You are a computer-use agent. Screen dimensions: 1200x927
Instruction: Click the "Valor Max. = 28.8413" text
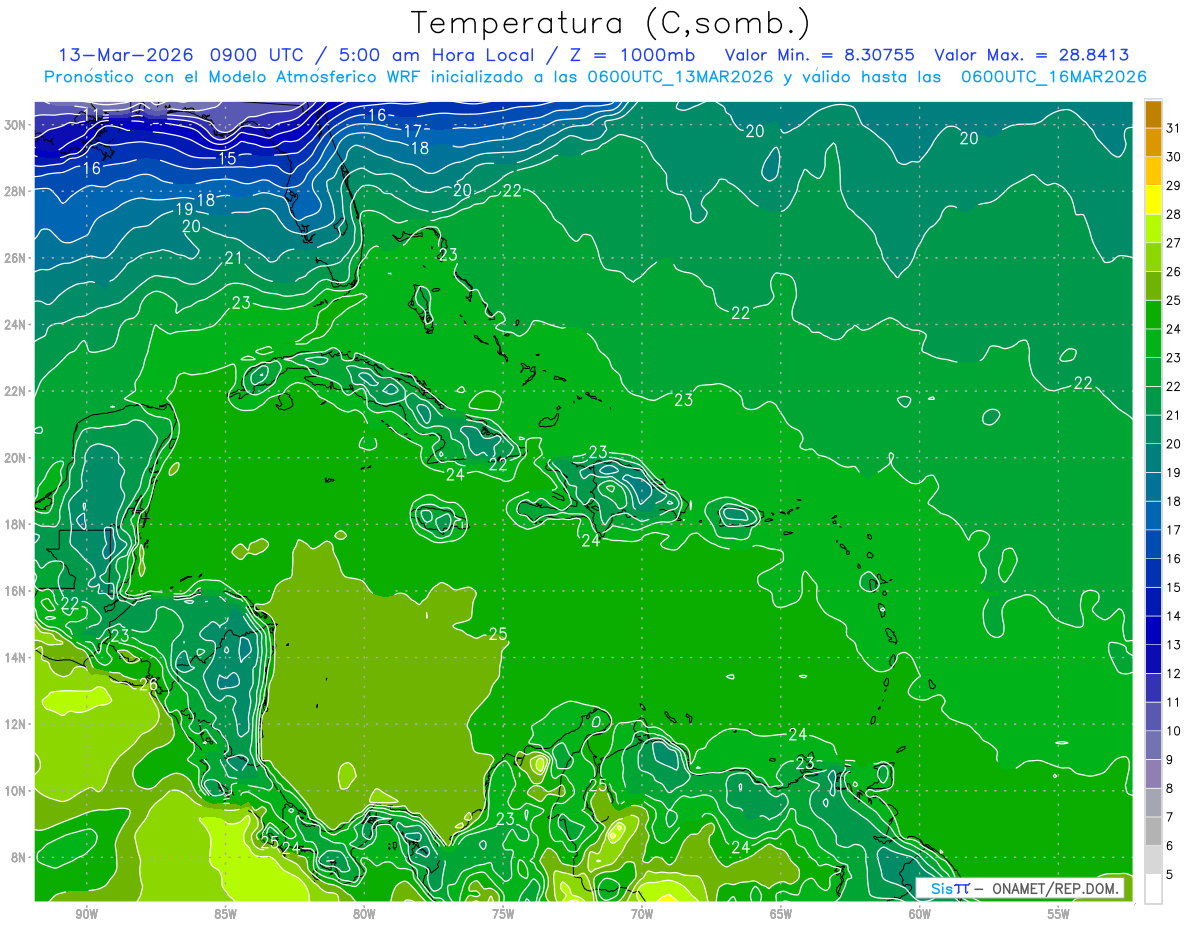[x=1032, y=55]
